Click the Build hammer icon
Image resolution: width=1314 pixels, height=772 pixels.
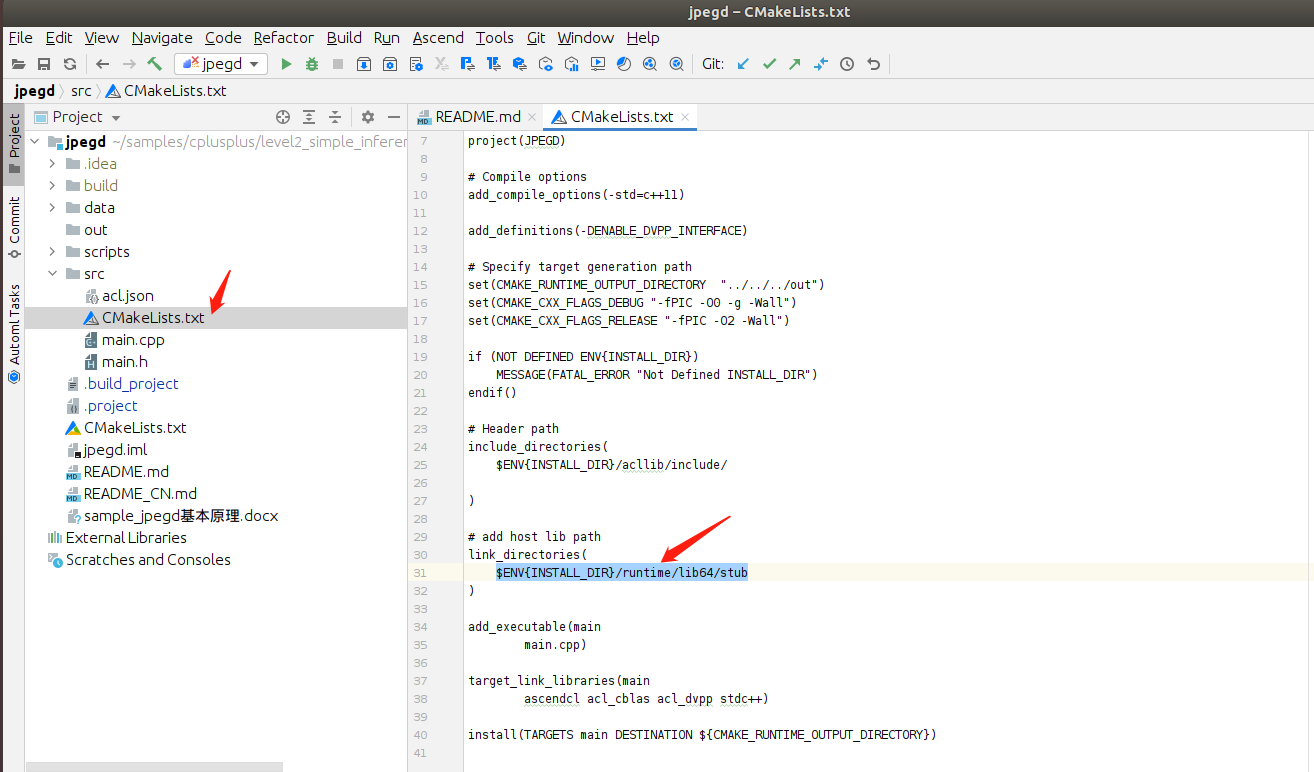coord(154,64)
